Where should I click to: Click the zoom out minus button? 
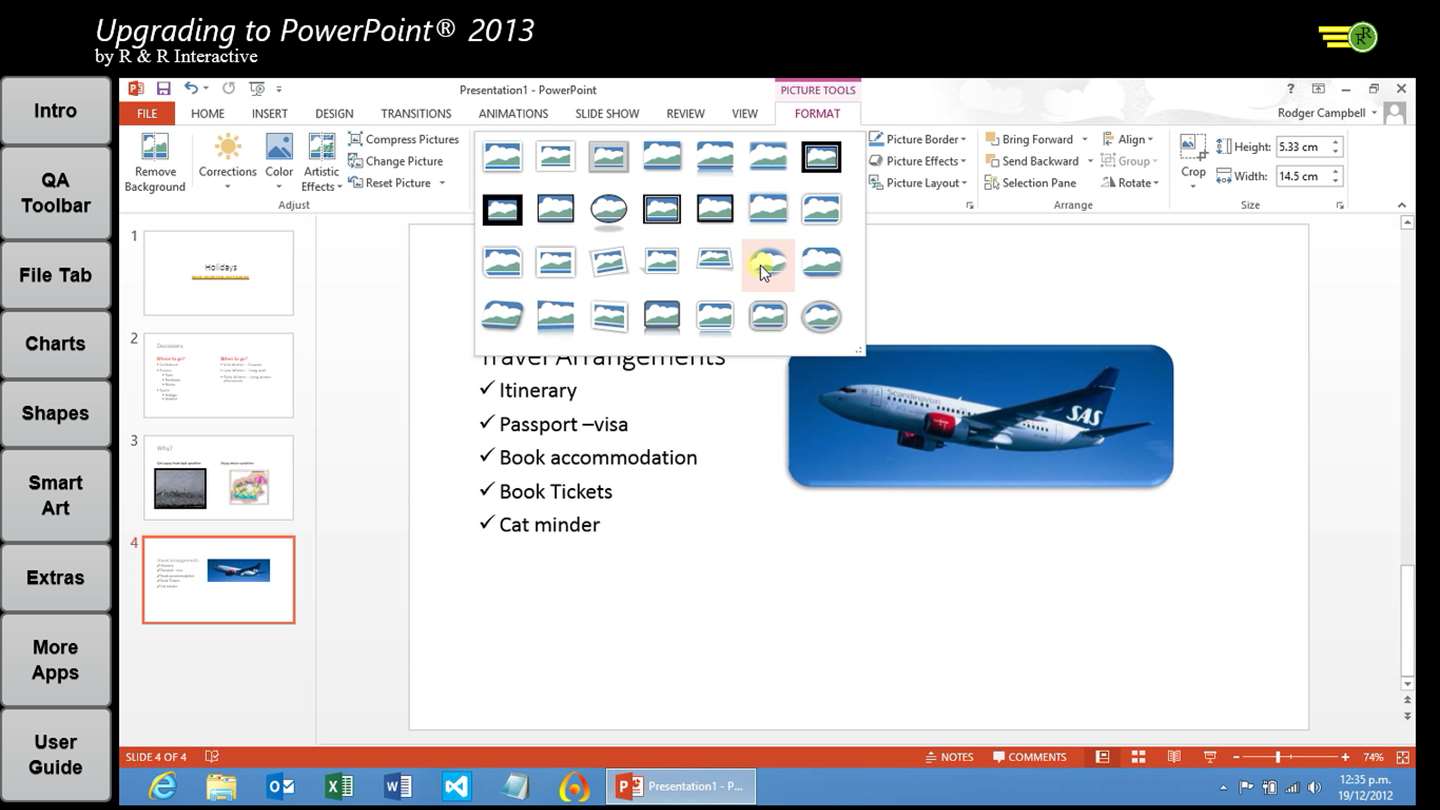click(1236, 757)
